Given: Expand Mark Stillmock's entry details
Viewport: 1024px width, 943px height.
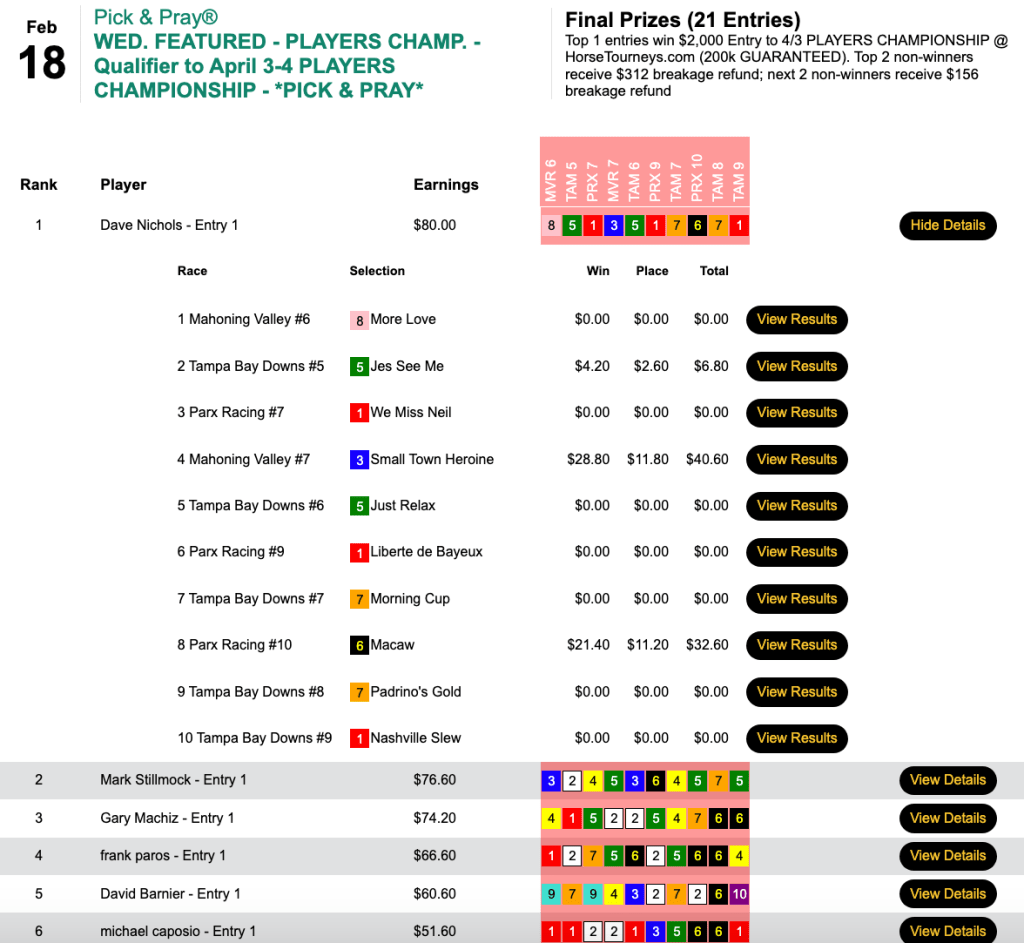Looking at the screenshot, I should coord(947,780).
